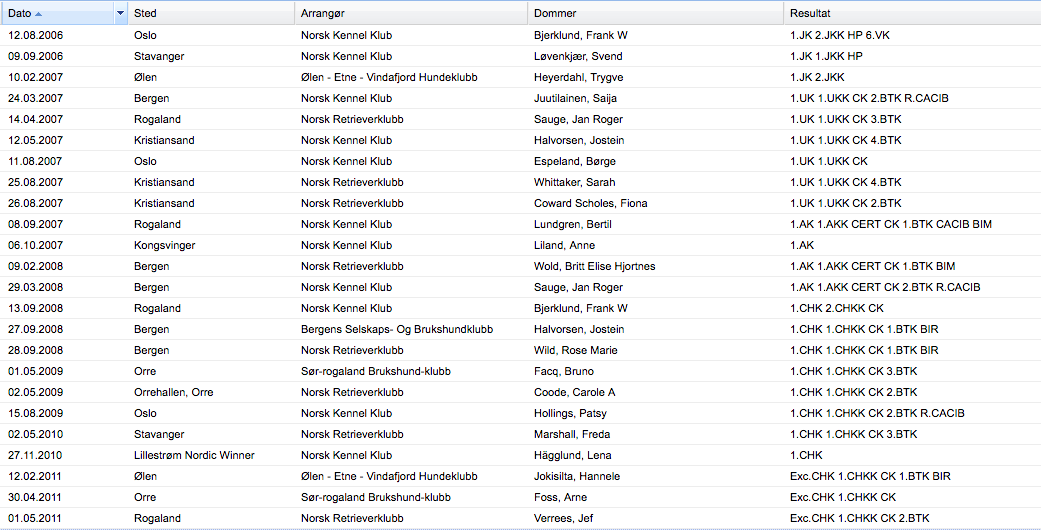This screenshot has height=530, width=1041.
Task: Select the date 01.05.2011
Action: coord(35,518)
